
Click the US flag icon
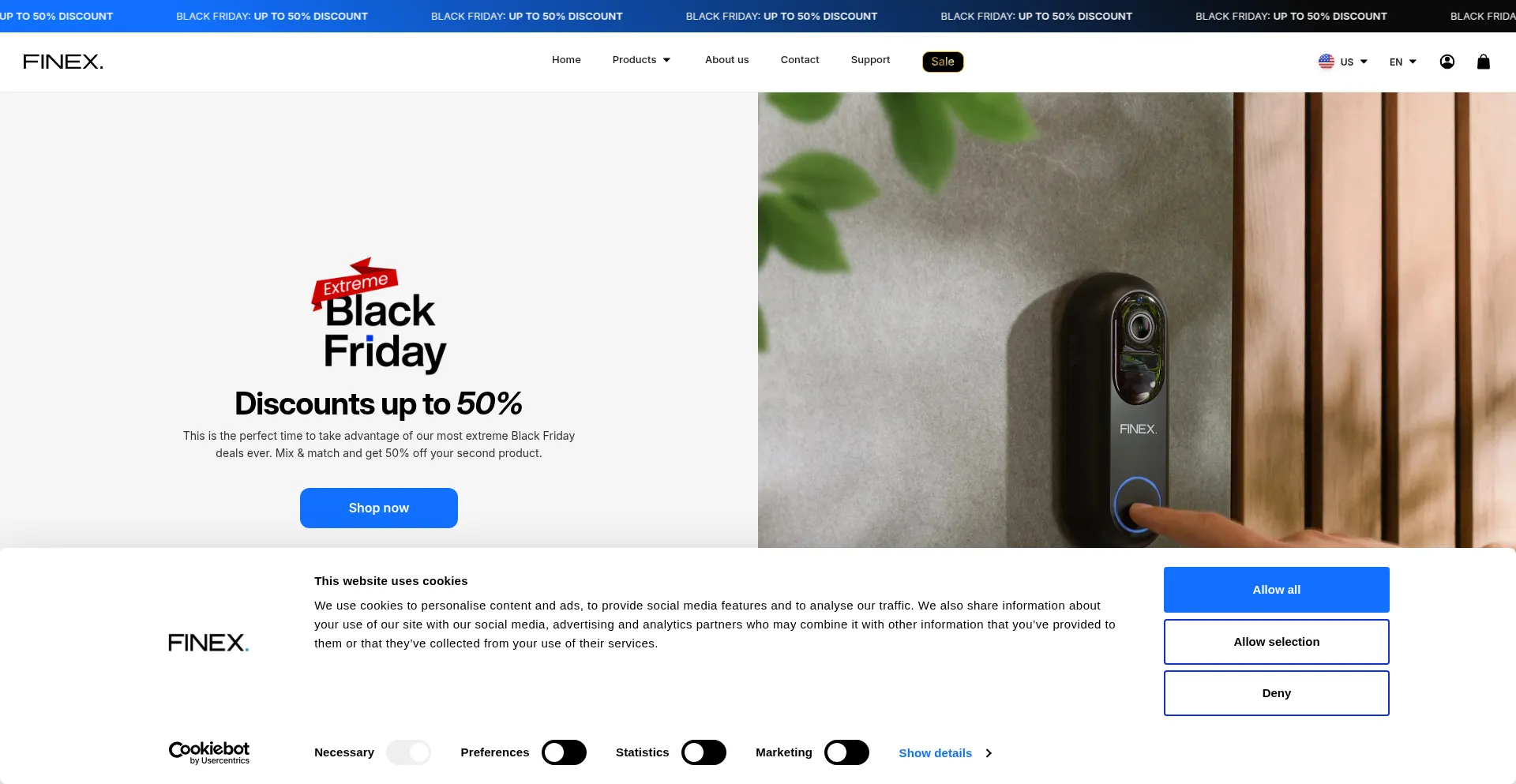click(x=1326, y=62)
